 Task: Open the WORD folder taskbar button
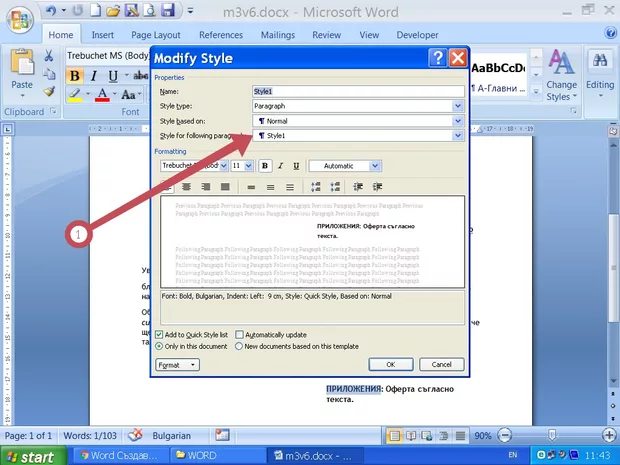[x=217, y=456]
